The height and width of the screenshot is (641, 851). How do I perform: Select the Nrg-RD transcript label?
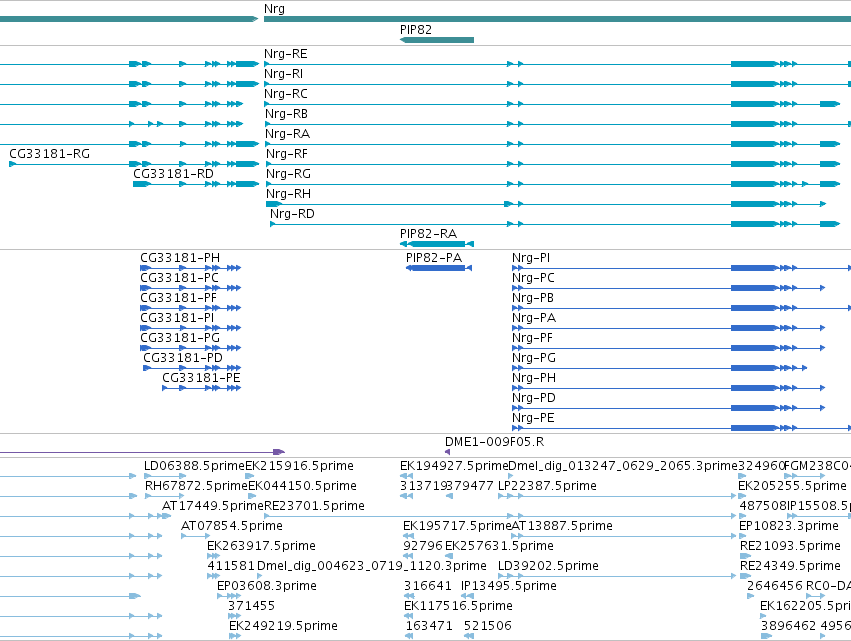point(292,214)
